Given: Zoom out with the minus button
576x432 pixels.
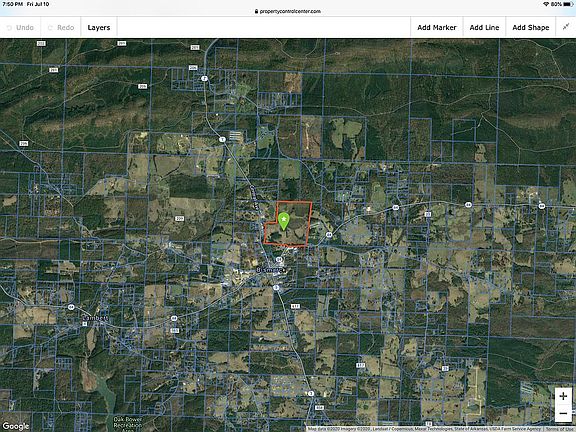Looking at the screenshot, I should point(563,413).
